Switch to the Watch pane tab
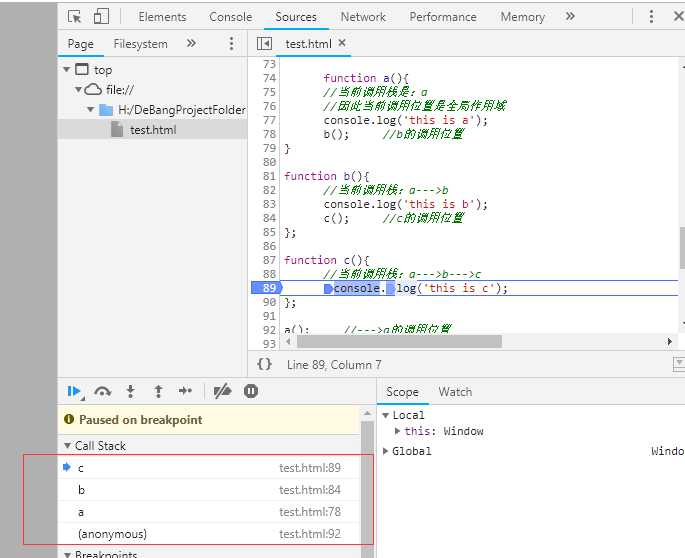Viewport: 685px width, 558px height. [x=455, y=392]
